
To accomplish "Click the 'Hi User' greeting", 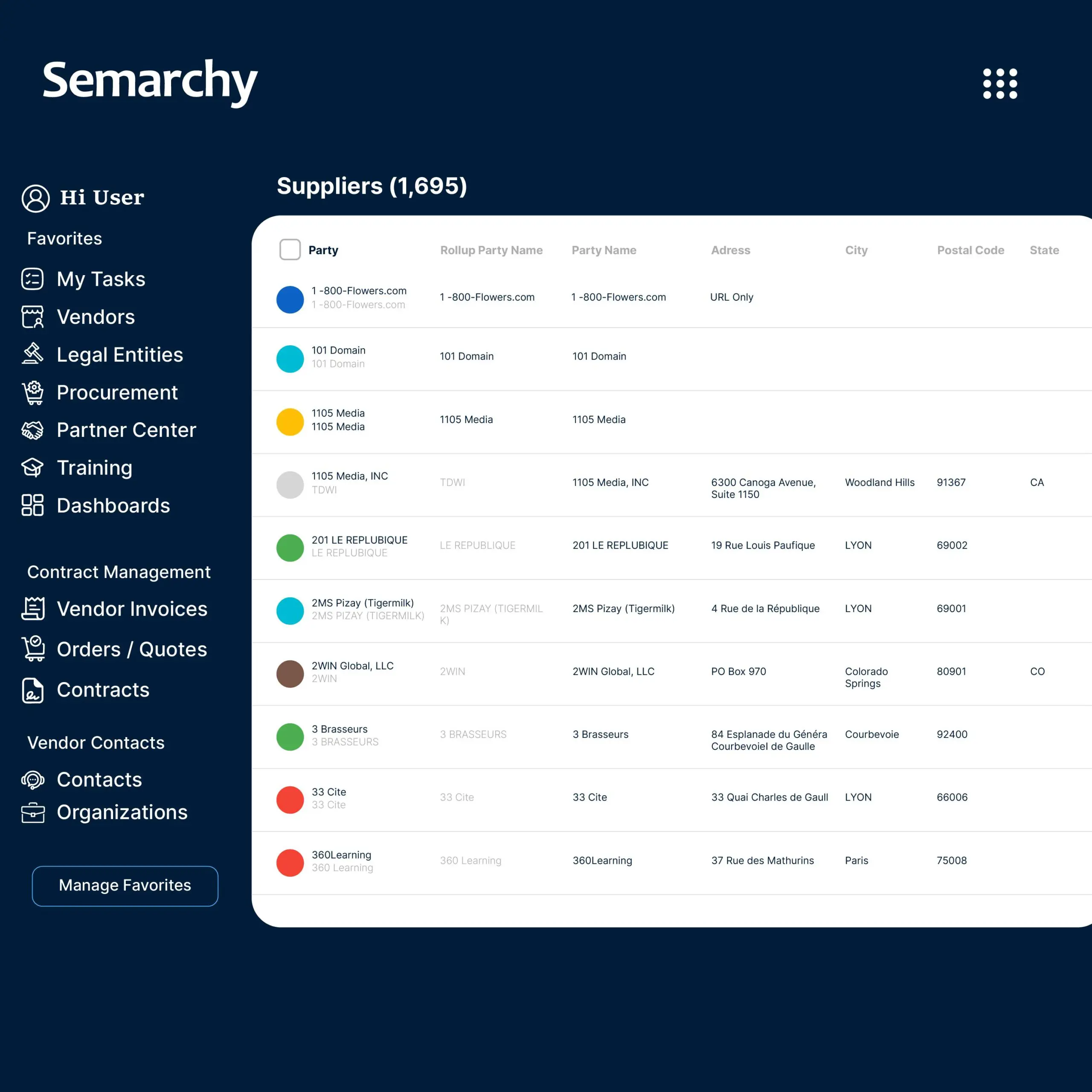I will coord(102,198).
